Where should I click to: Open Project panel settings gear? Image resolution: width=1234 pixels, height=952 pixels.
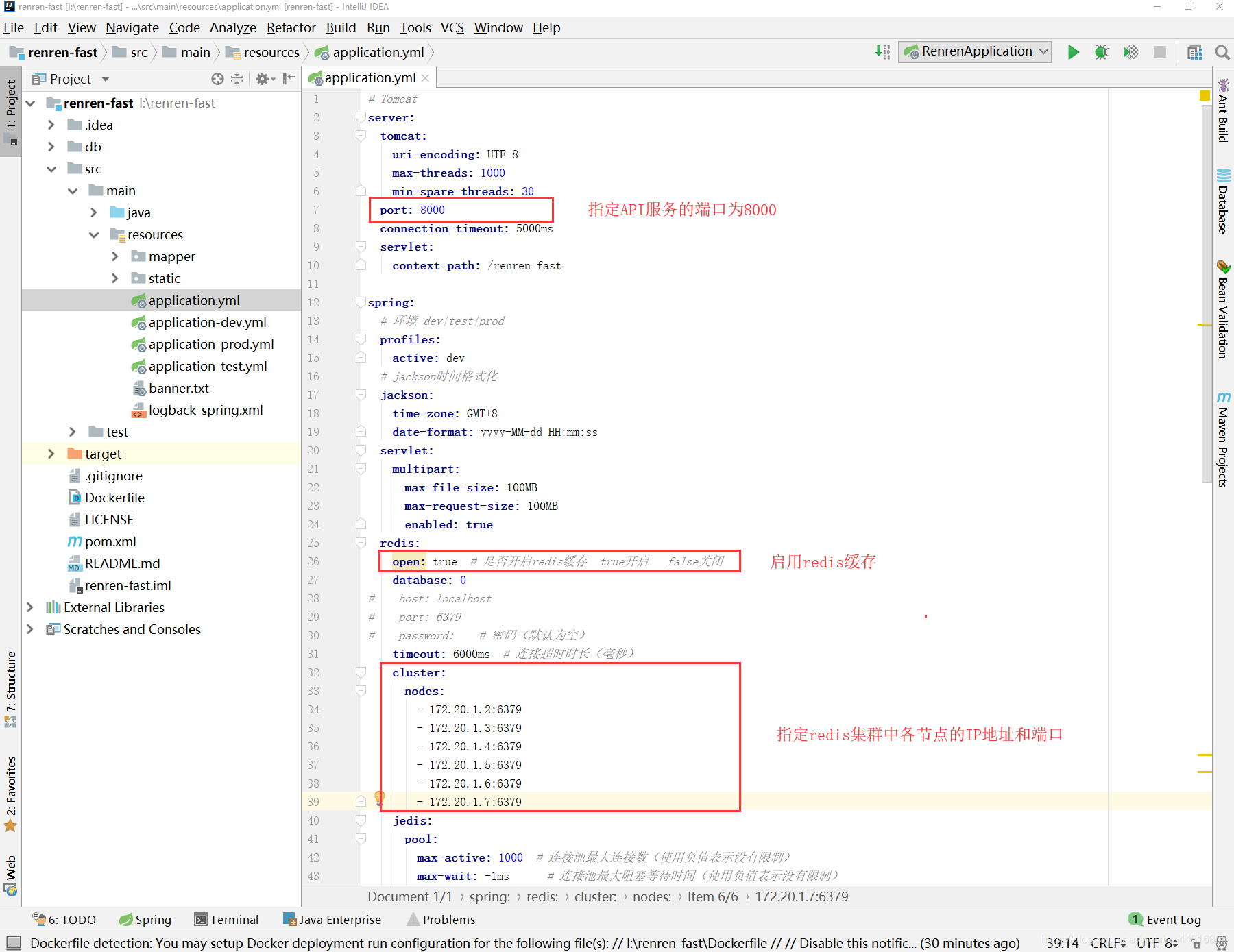265,79
